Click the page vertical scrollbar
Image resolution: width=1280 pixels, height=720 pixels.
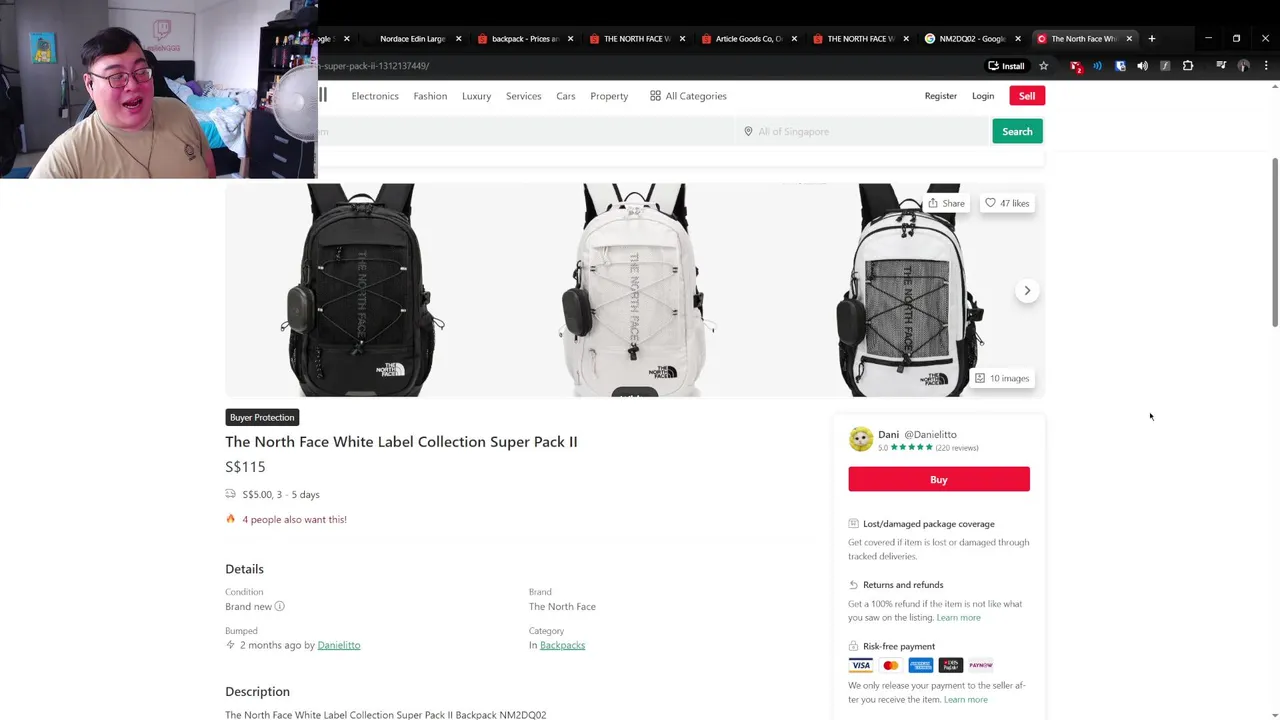click(1274, 240)
